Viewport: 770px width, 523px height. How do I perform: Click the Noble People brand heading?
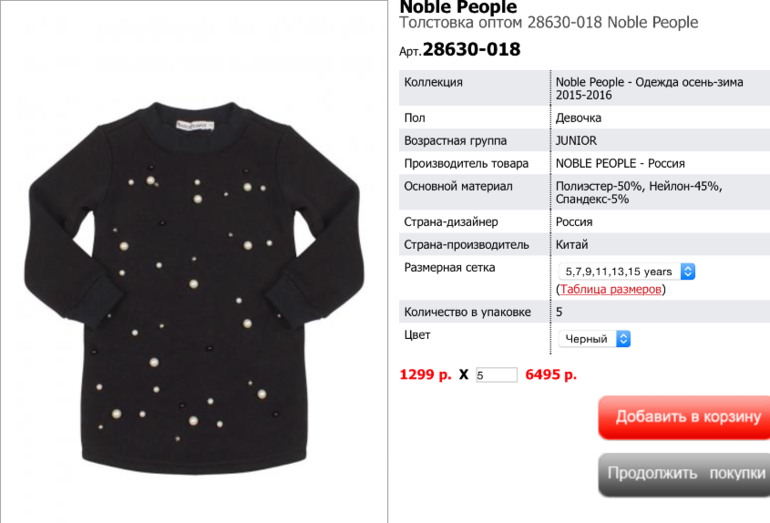coord(458,7)
